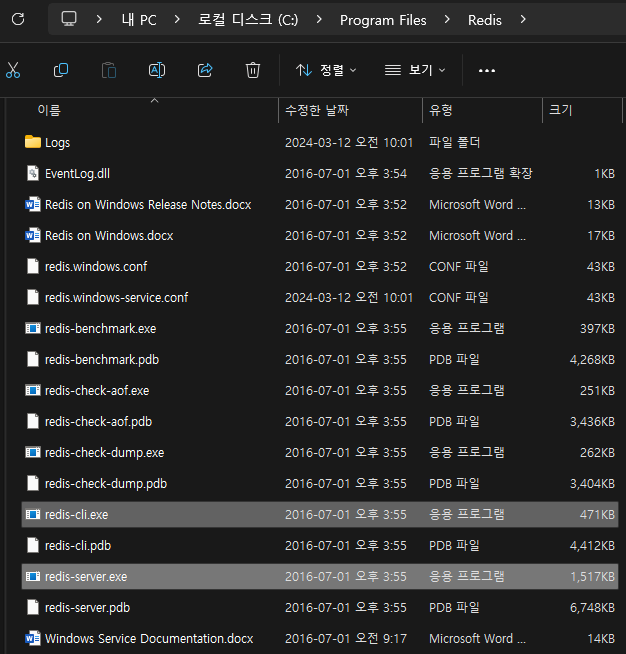Sort by the 크기 column header
Viewport: 626px width, 654px height.
[x=582, y=110]
